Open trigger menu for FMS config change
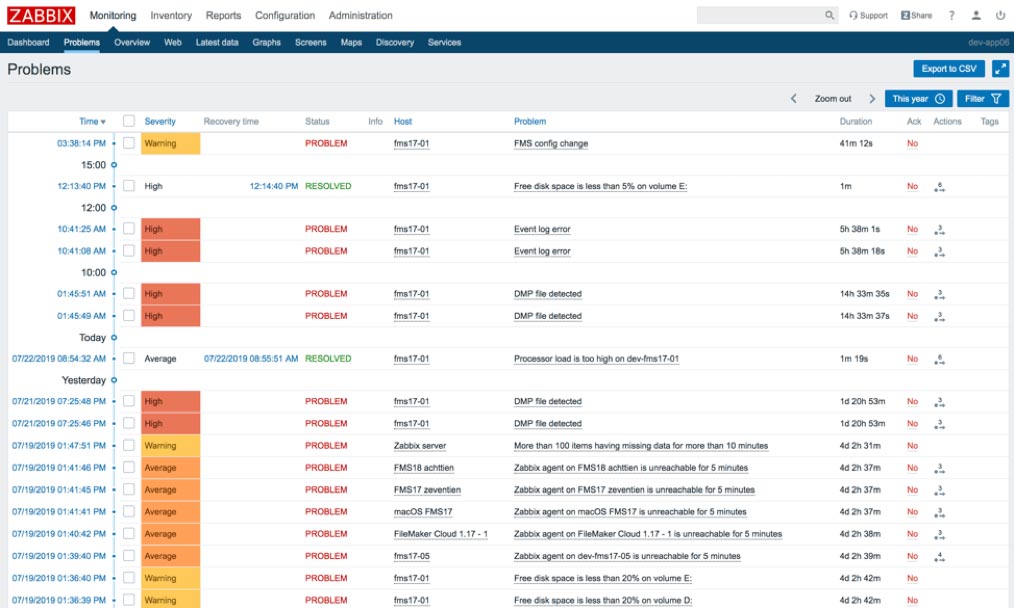1014x608 pixels. 551,143
